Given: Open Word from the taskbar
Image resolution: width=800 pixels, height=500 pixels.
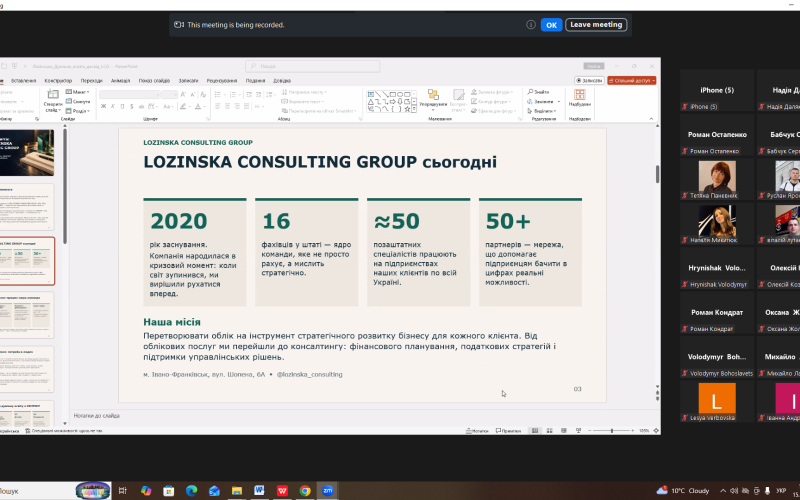Looking at the screenshot, I should tap(259, 491).
